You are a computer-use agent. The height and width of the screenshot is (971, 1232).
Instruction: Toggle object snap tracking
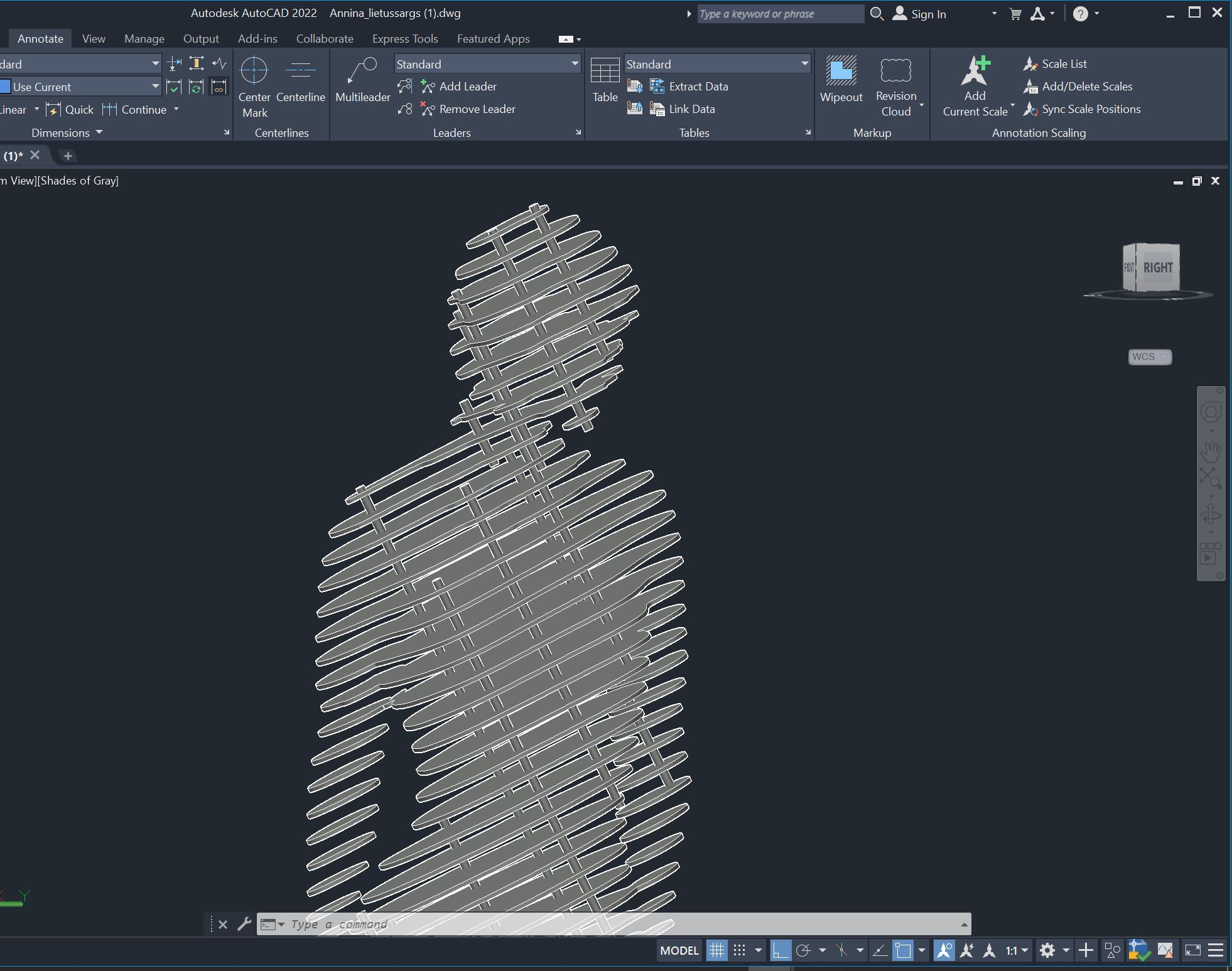coord(880,950)
